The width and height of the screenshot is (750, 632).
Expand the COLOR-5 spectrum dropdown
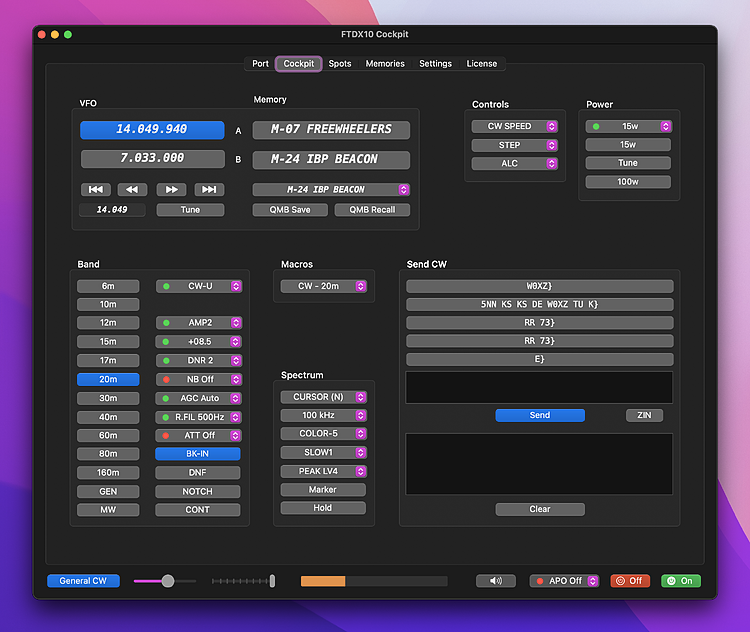[323, 434]
